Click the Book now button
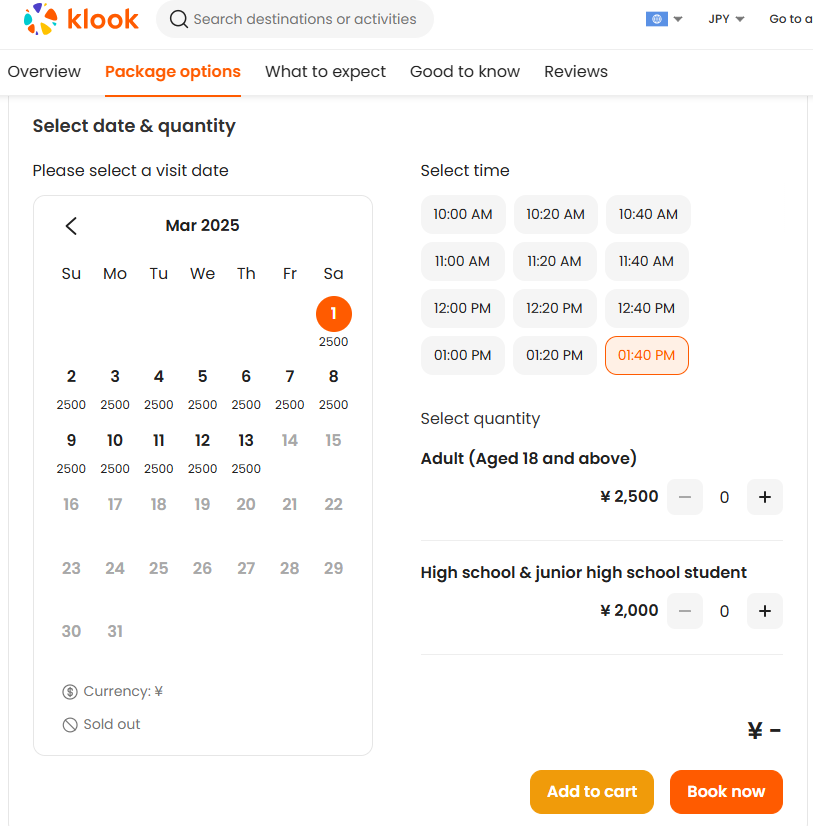Screen dimensions: 813x826 coord(726,792)
